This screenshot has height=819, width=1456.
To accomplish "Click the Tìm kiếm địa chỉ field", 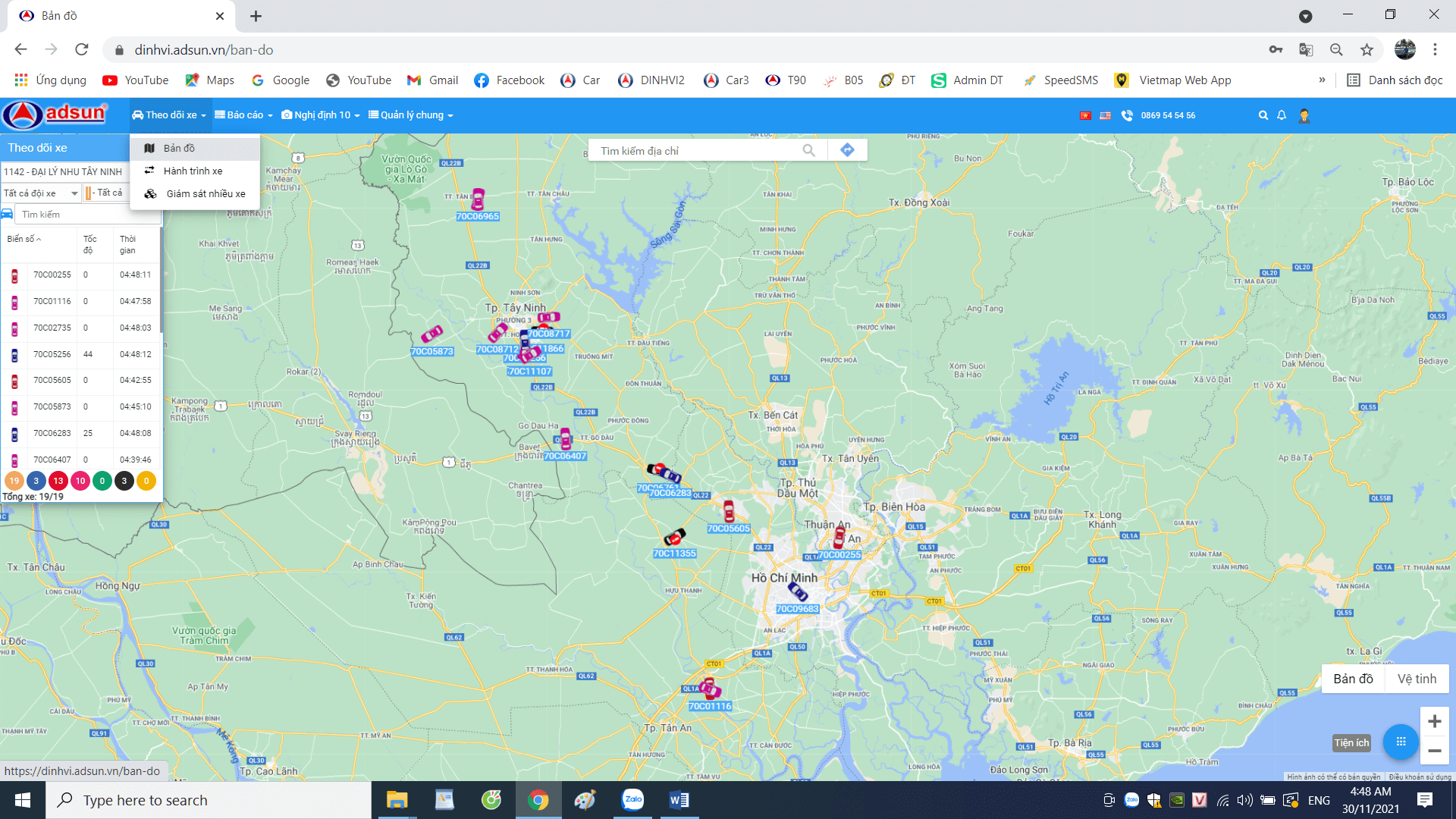I will [694, 151].
